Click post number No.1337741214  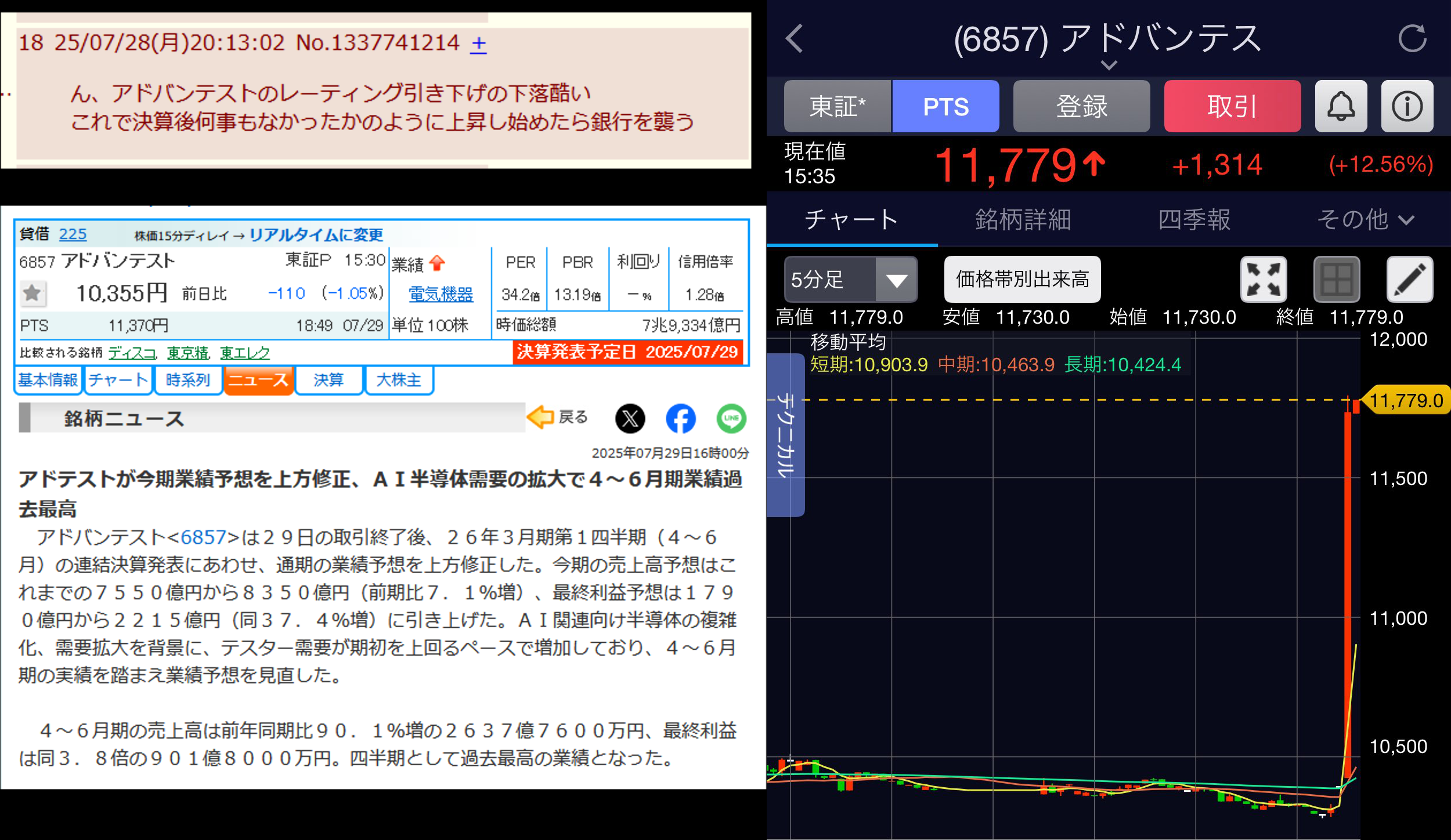(378, 43)
